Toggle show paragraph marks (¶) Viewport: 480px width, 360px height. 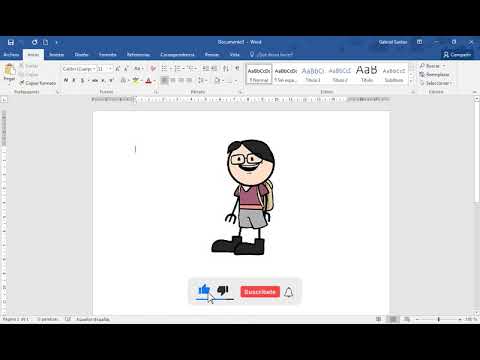tap(237, 69)
